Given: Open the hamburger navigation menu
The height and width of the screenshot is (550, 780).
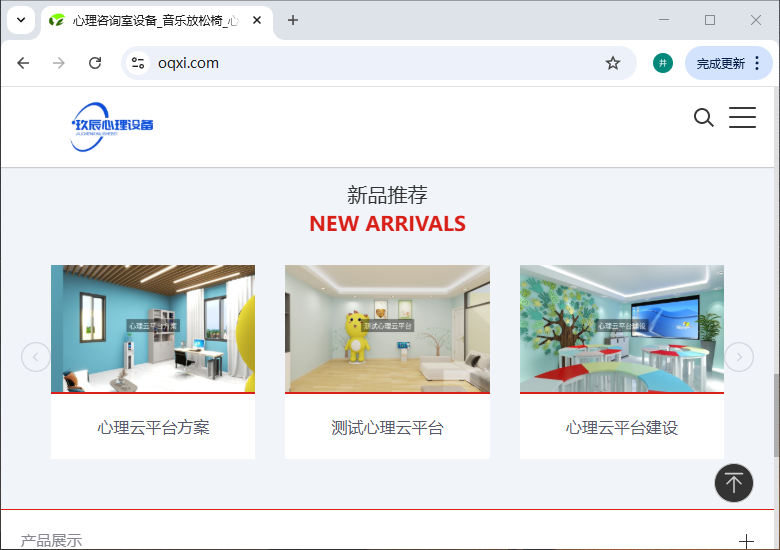Looking at the screenshot, I should click(742, 118).
